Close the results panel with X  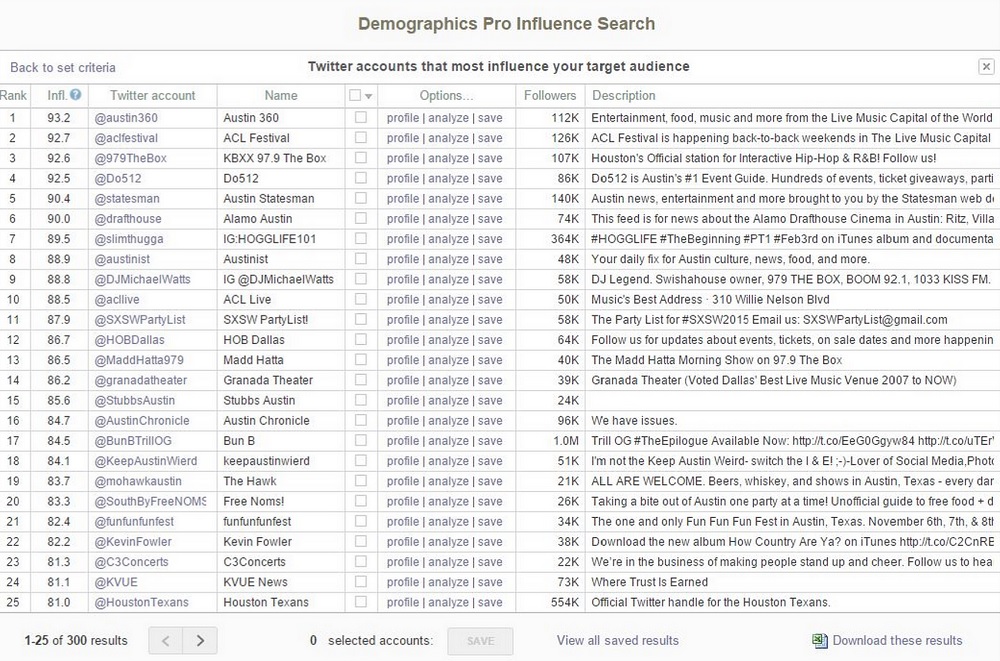point(986,66)
